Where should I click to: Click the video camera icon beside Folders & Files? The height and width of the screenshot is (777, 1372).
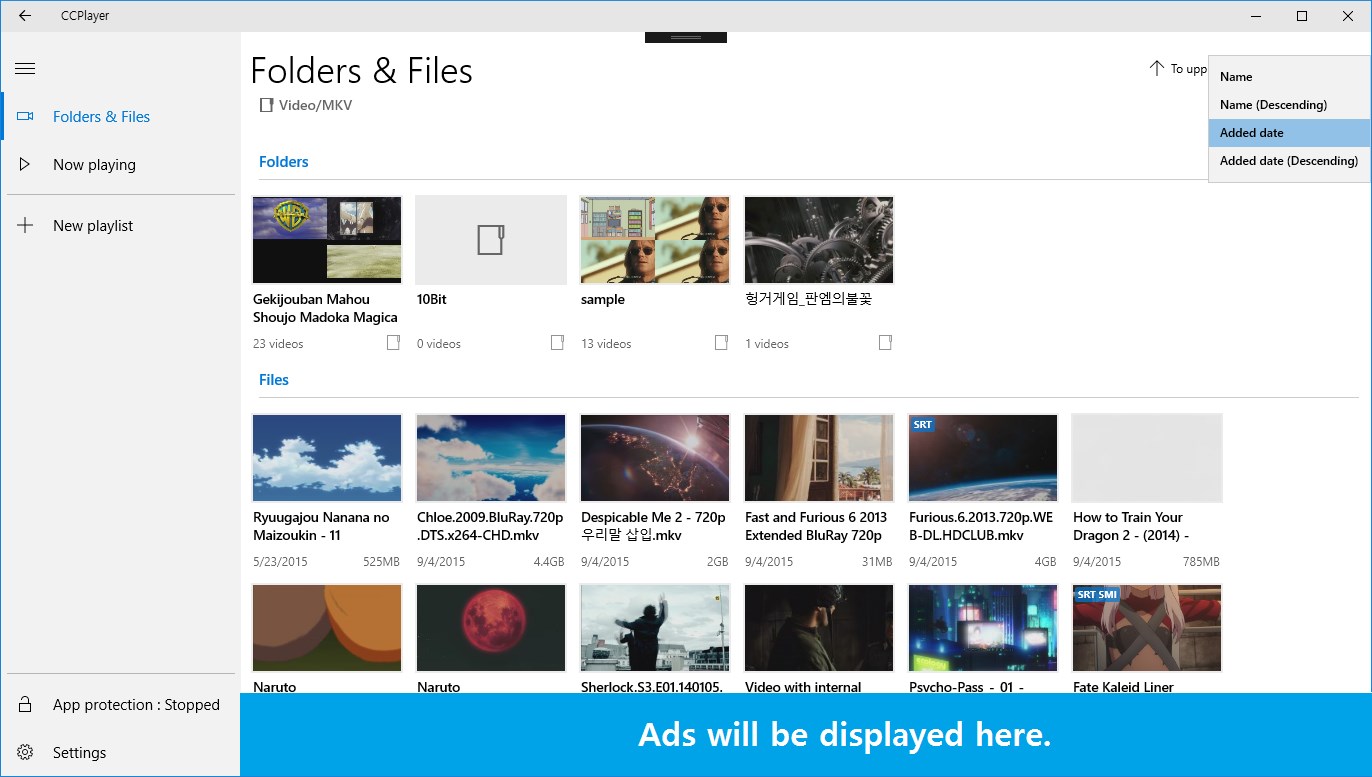tap(25, 117)
